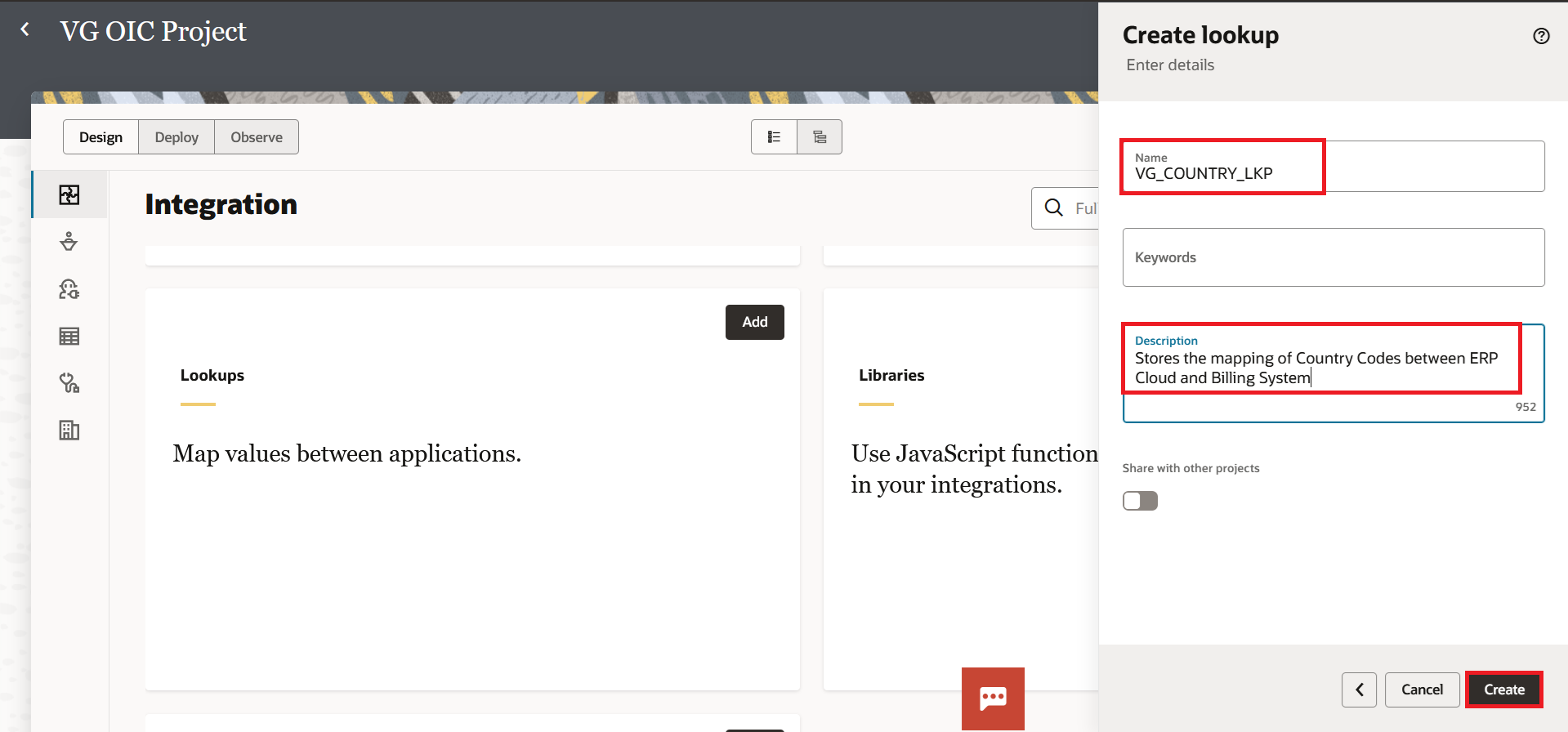Open the table grid sidebar icon

pyautogui.click(x=69, y=337)
